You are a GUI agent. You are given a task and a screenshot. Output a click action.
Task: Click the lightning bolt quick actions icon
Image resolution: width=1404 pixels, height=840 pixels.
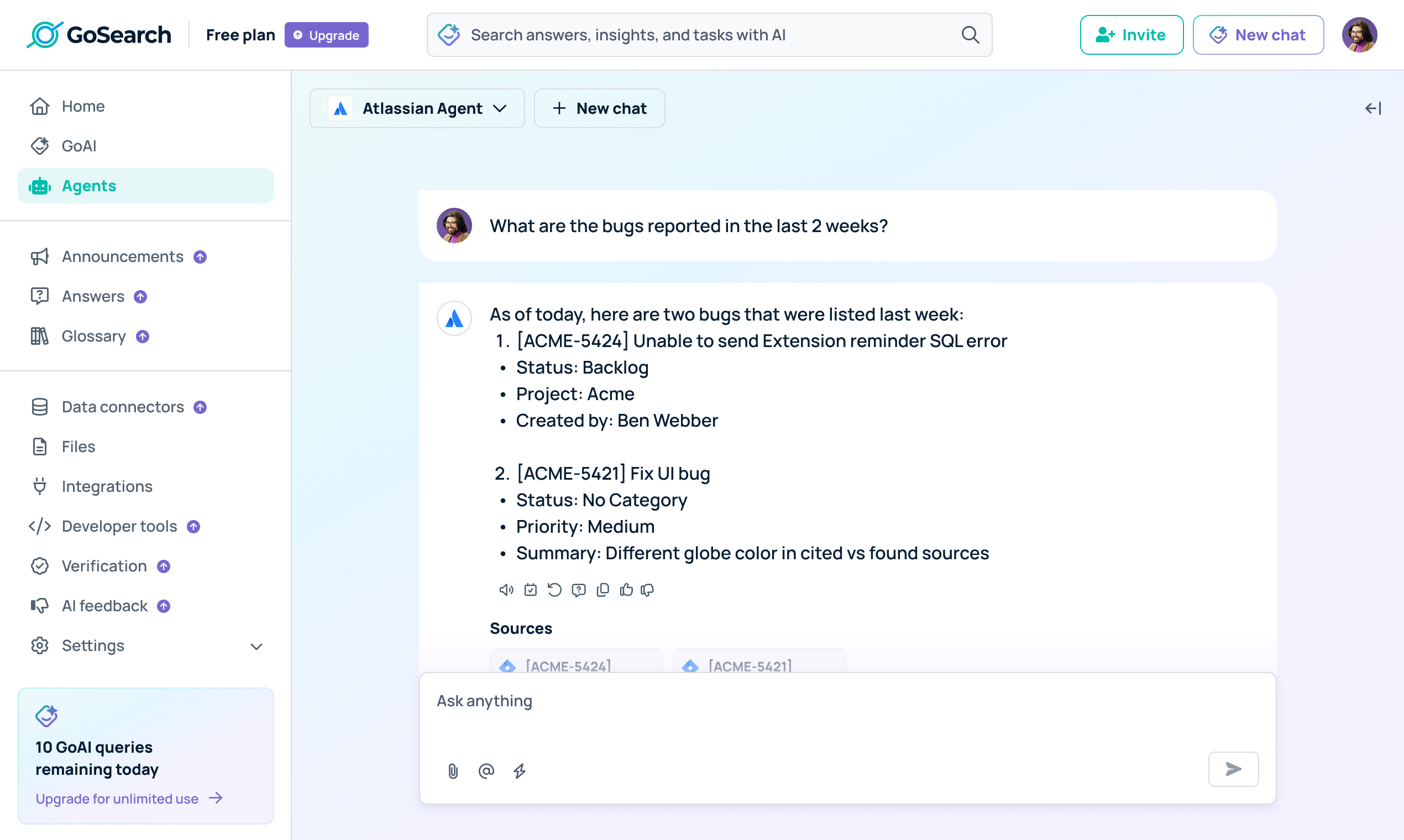pyautogui.click(x=520, y=770)
